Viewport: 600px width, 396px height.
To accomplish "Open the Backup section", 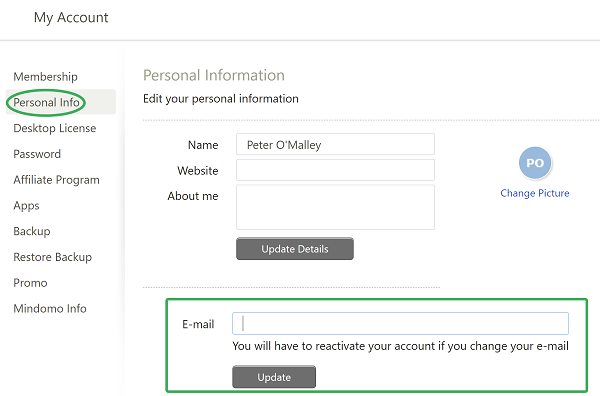I will click(x=32, y=231).
